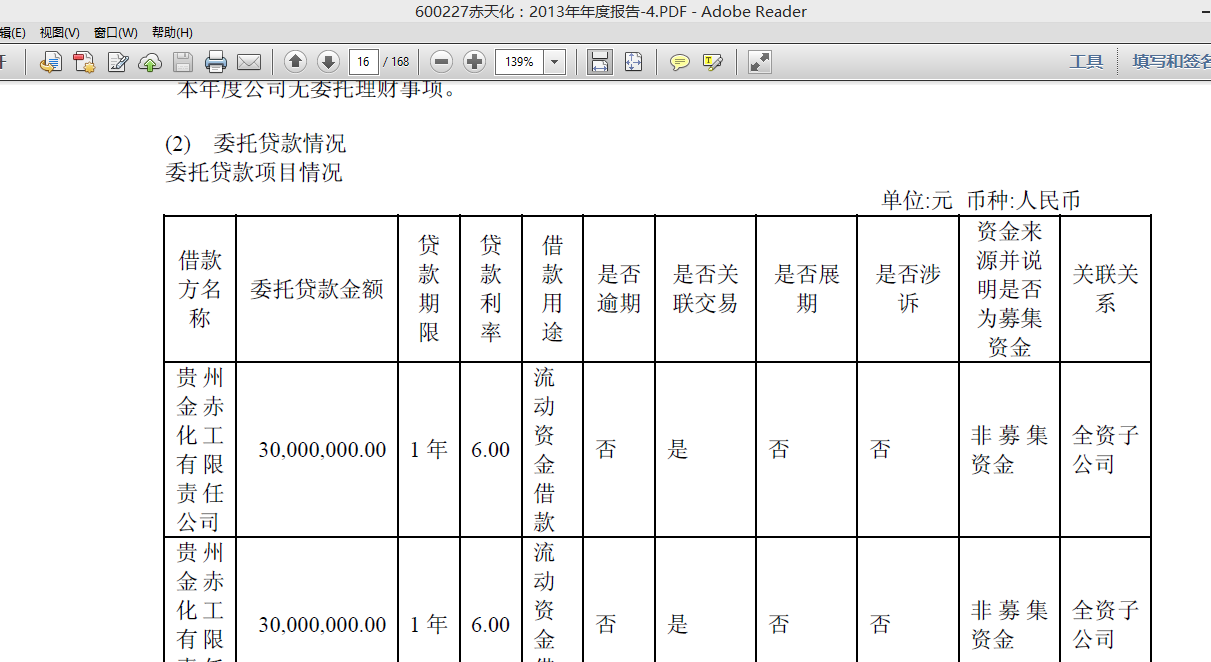The image size is (1211, 662).
Task: Open the zoom level dropdown arrow
Action: (x=555, y=62)
